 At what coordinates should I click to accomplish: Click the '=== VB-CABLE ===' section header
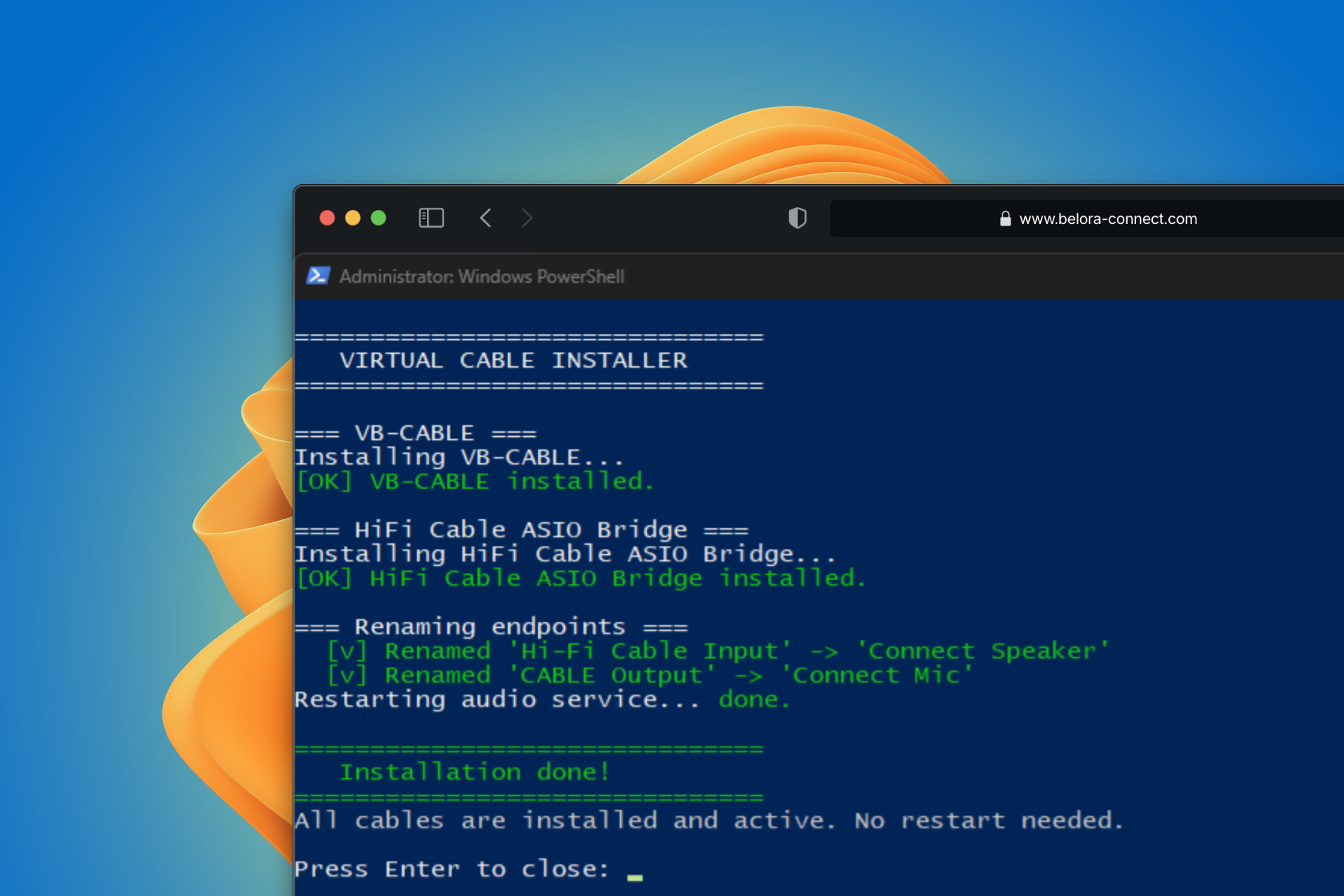pyautogui.click(x=416, y=433)
